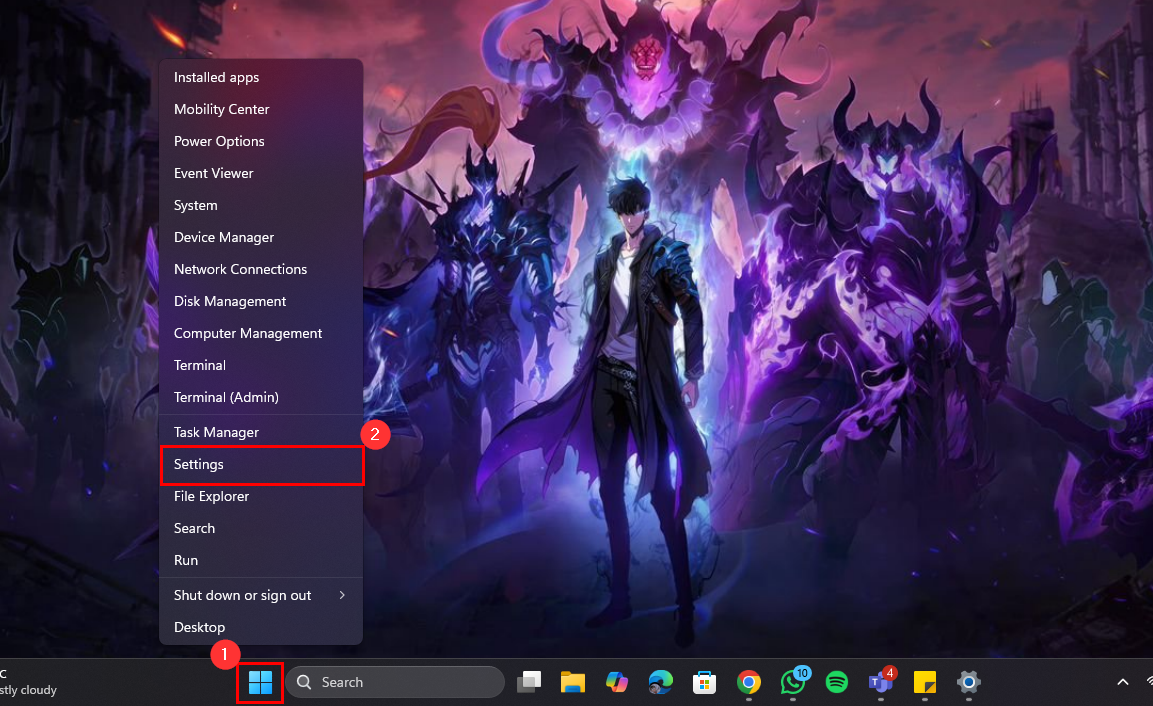Open Disk Management from the menu
This screenshot has height=706, width=1153.
click(x=230, y=301)
